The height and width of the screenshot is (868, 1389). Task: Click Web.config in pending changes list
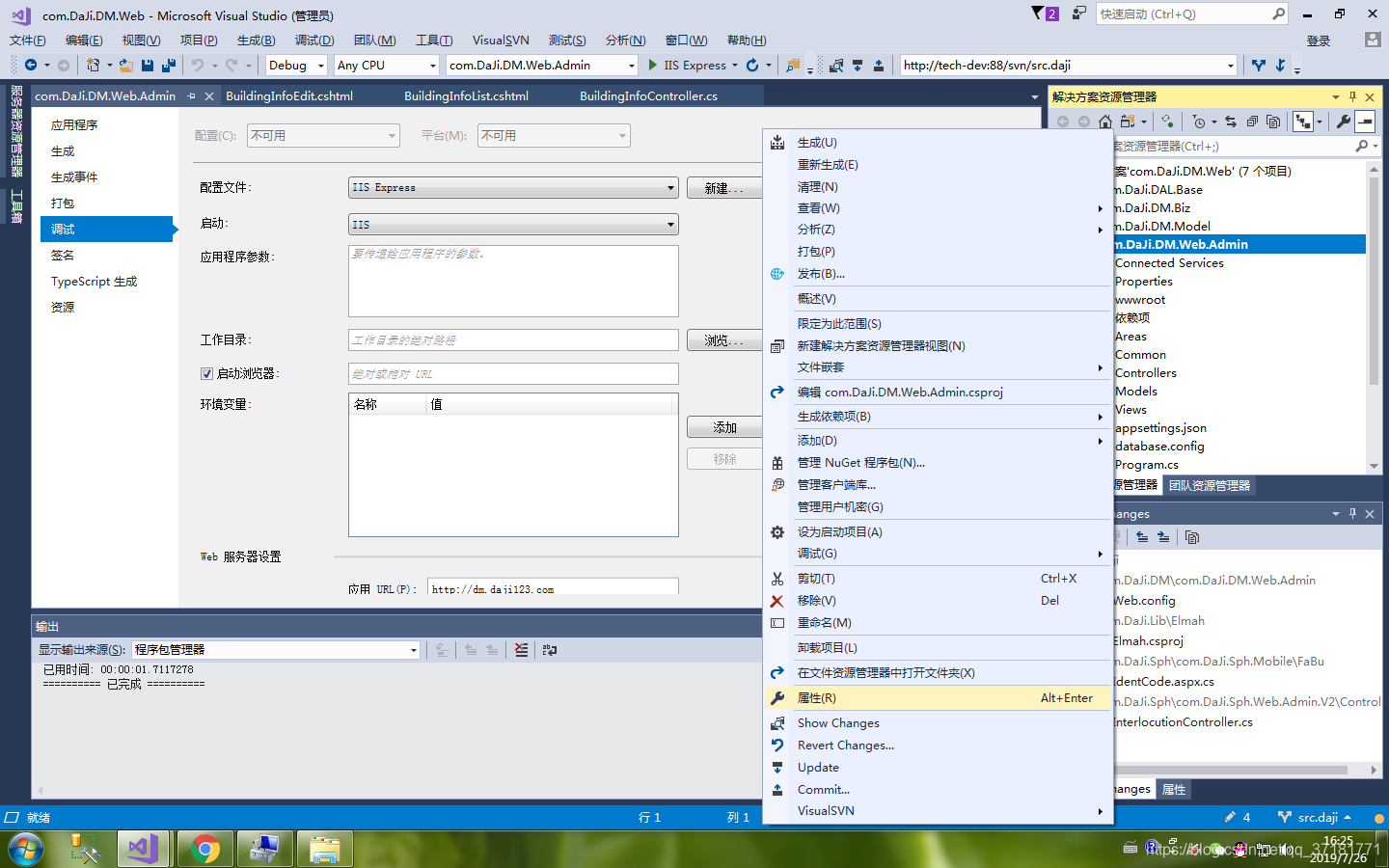pyautogui.click(x=1145, y=601)
